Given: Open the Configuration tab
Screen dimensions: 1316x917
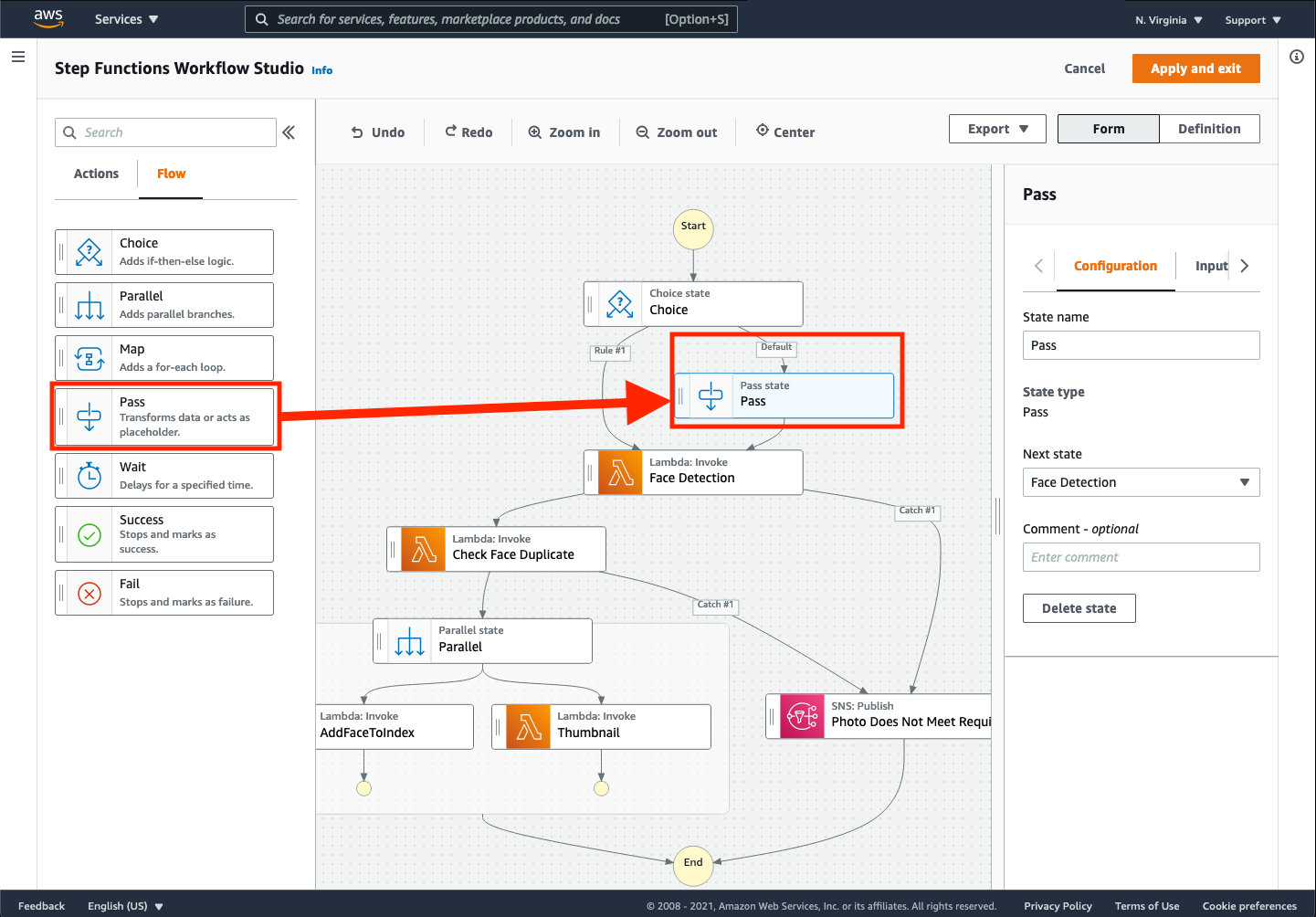Looking at the screenshot, I should (1115, 266).
